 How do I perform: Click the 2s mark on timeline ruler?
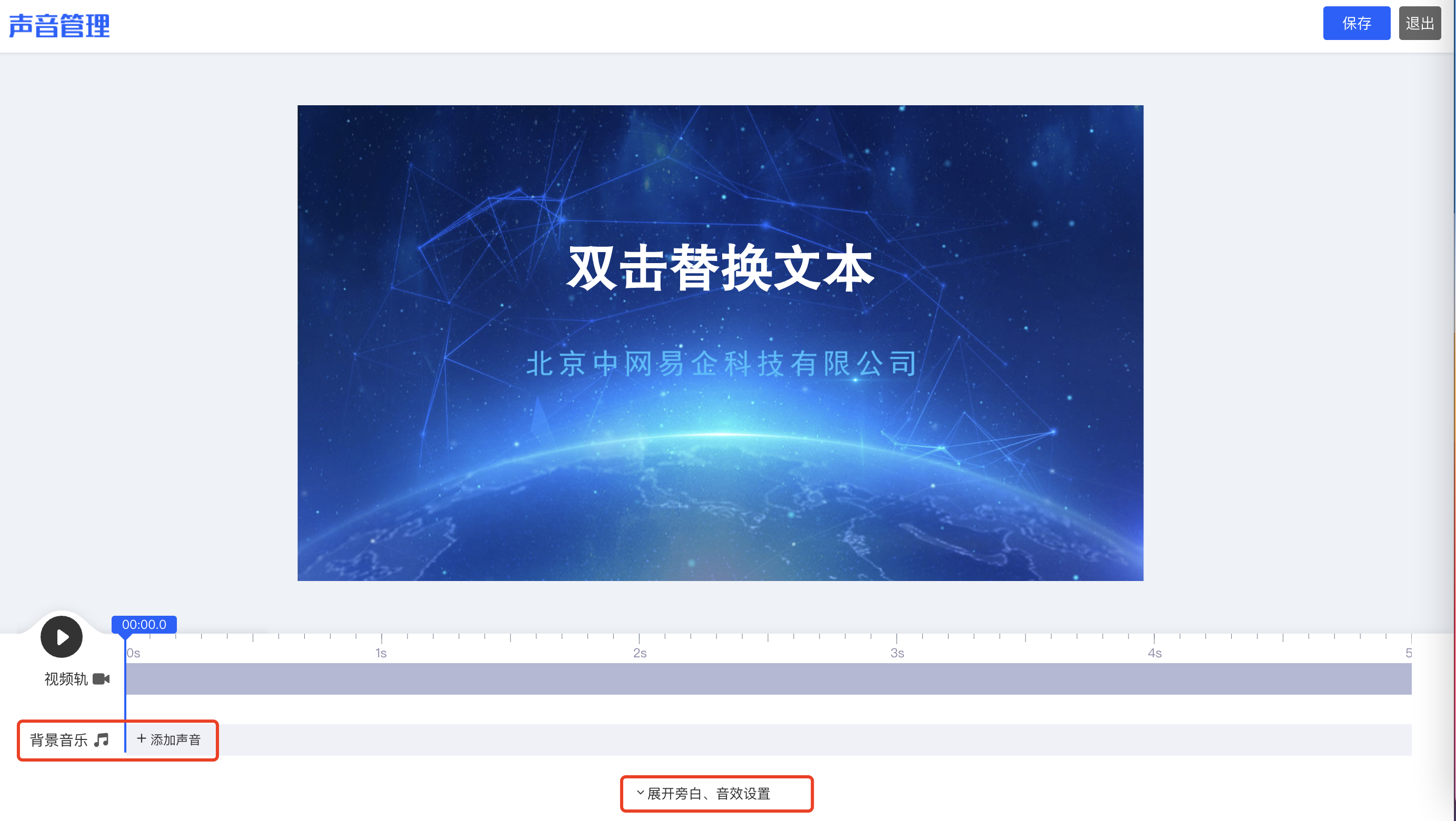640,653
